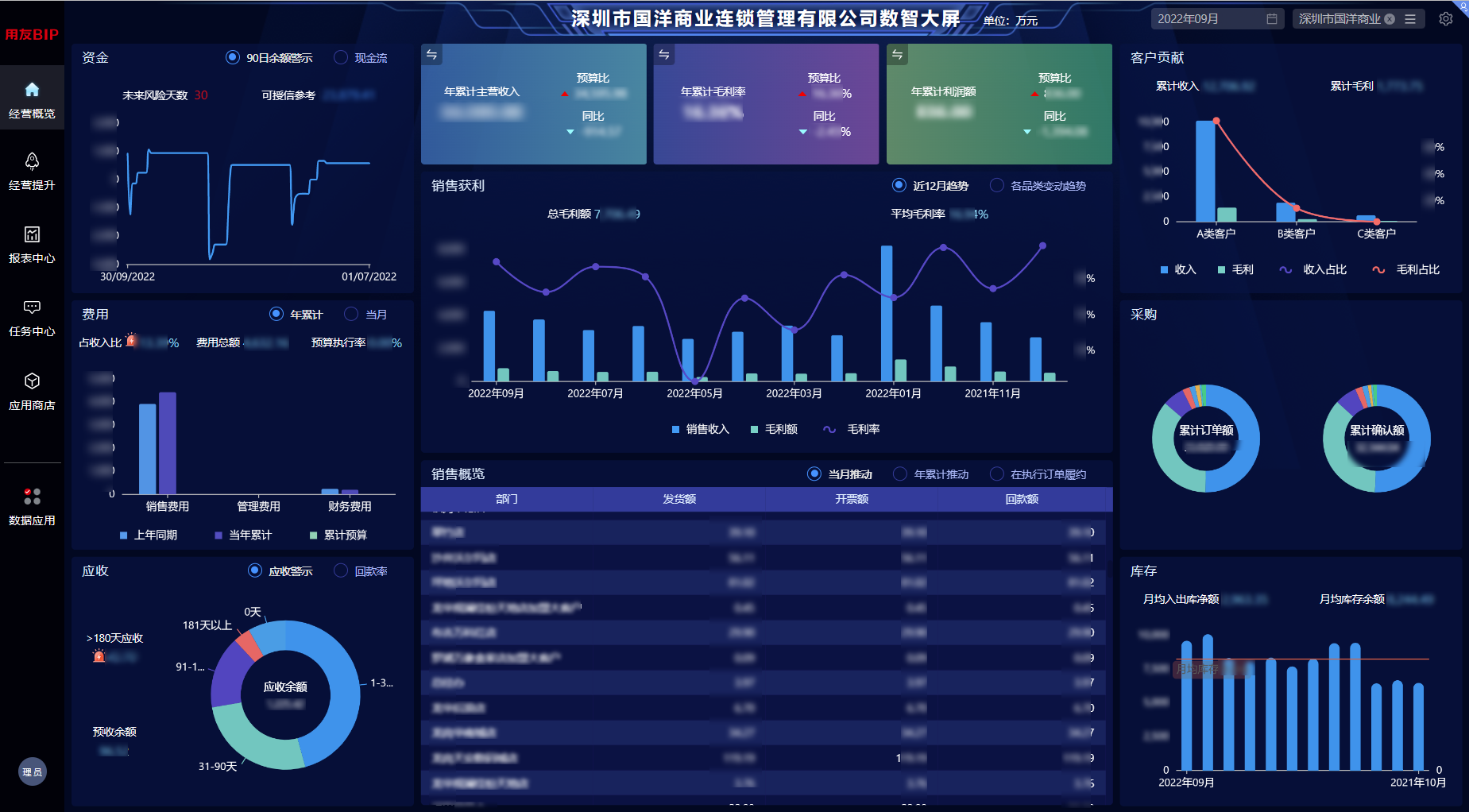Clear the selected company with x icon

click(1390, 19)
